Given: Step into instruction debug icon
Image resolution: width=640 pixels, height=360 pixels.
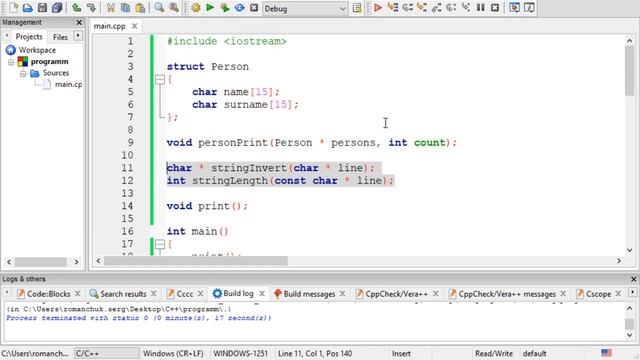Looking at the screenshot, I should click(x=466, y=7).
